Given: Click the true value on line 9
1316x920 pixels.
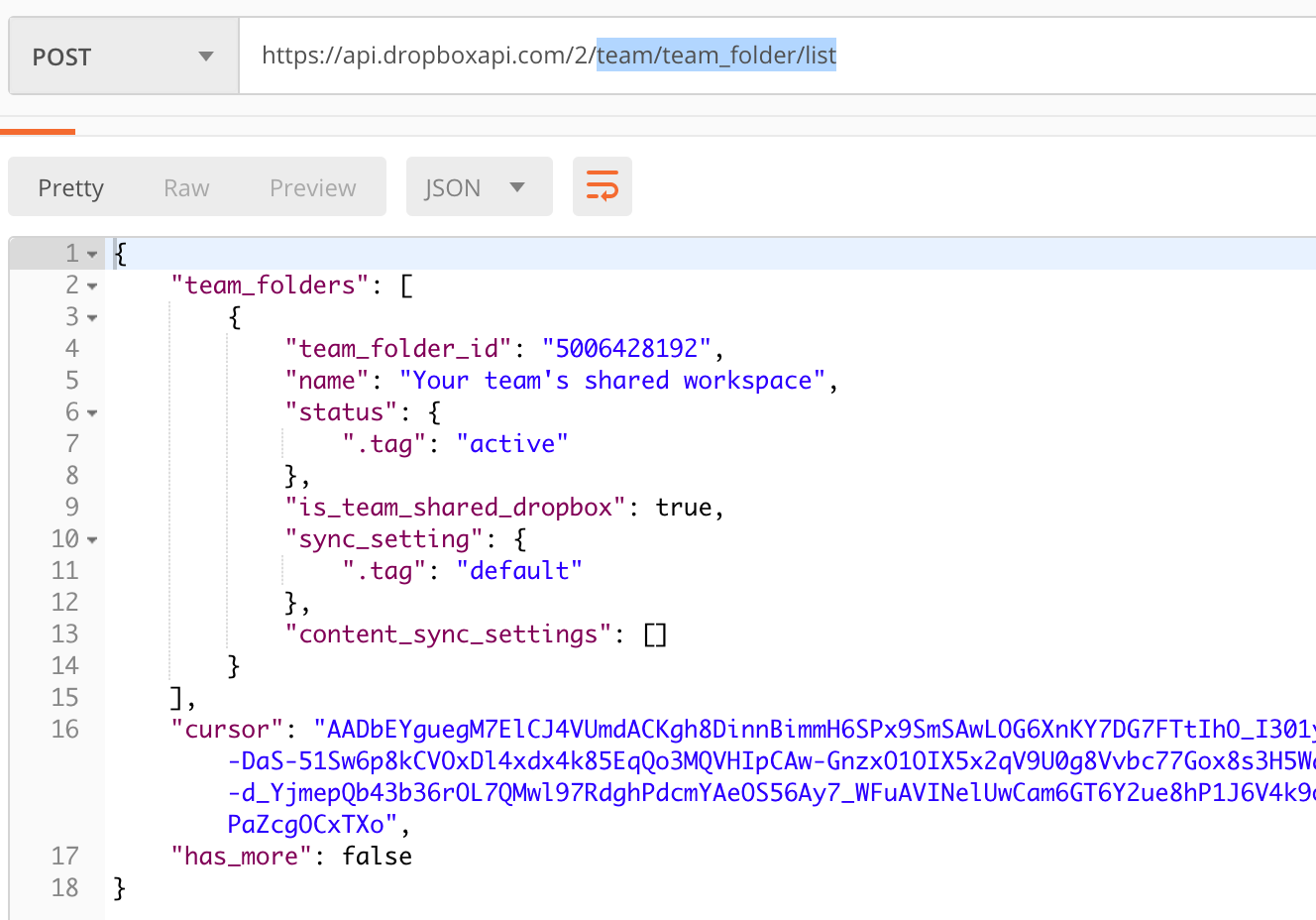Looking at the screenshot, I should pyautogui.click(x=684, y=508).
